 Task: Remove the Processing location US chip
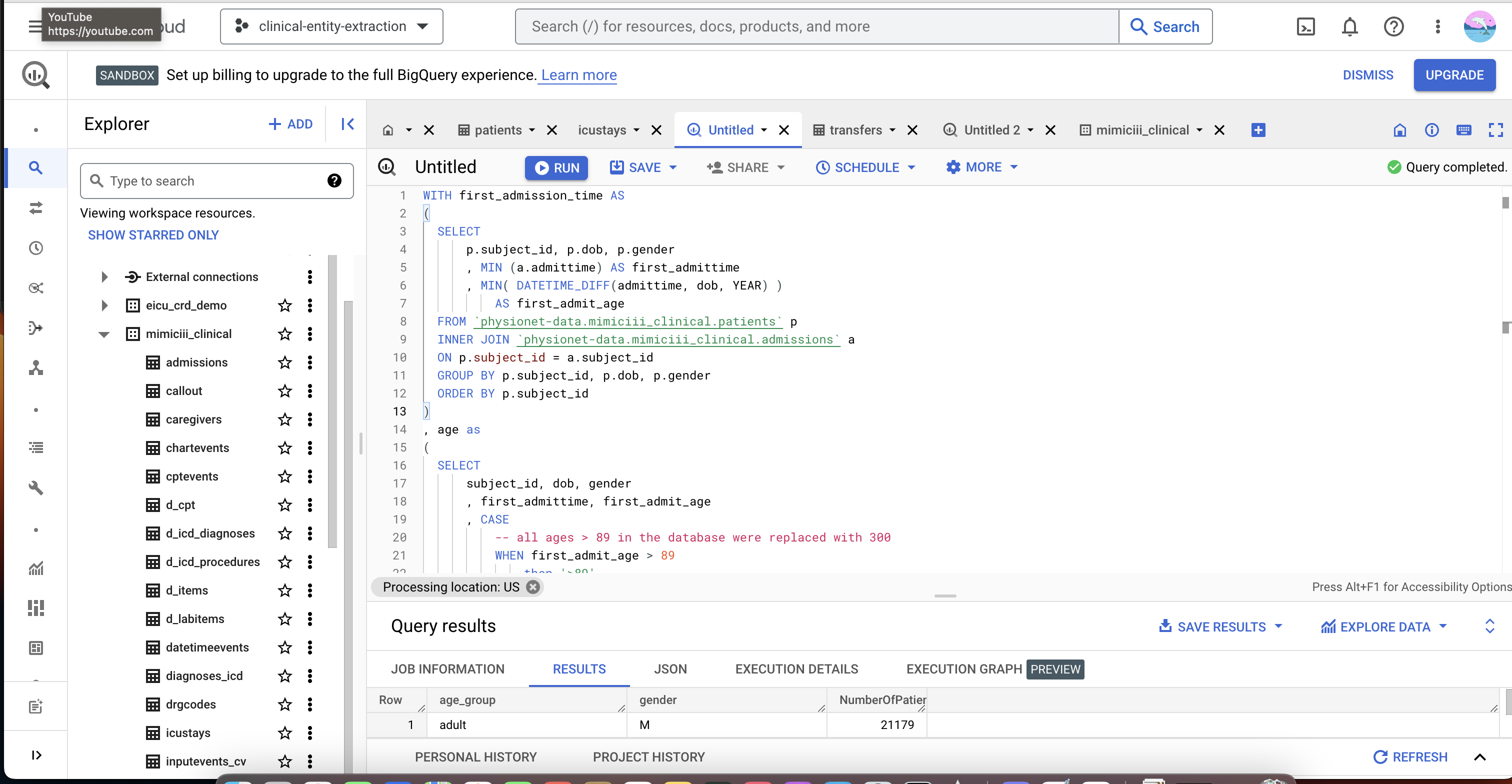(x=532, y=587)
